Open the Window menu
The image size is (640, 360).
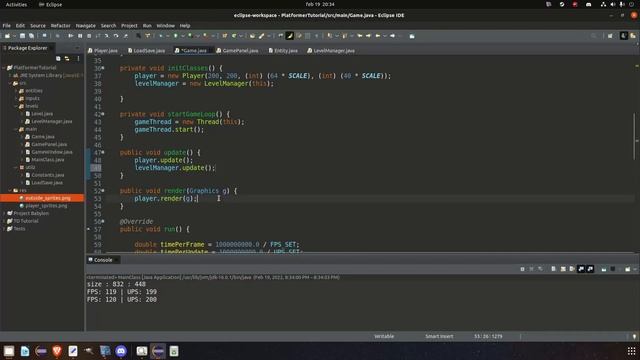165,26
